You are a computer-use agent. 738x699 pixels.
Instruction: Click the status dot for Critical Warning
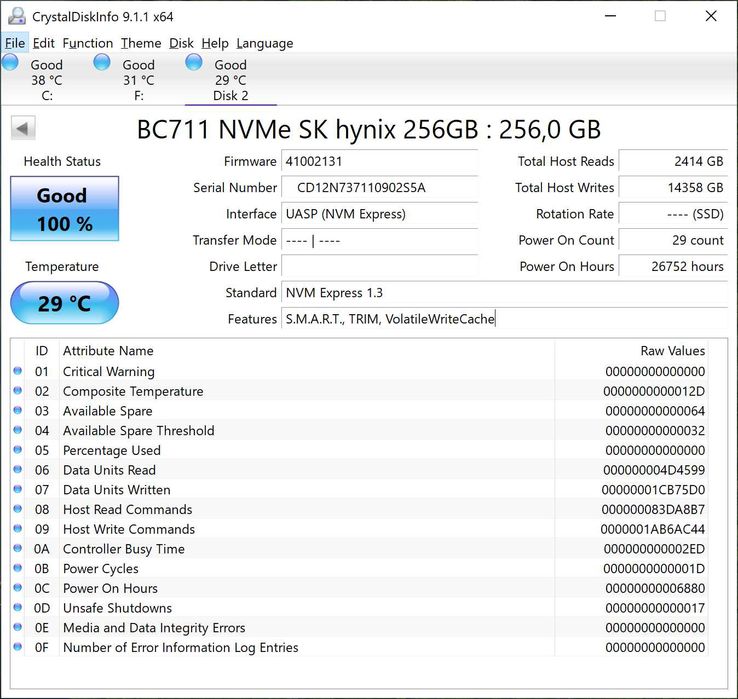pos(18,371)
